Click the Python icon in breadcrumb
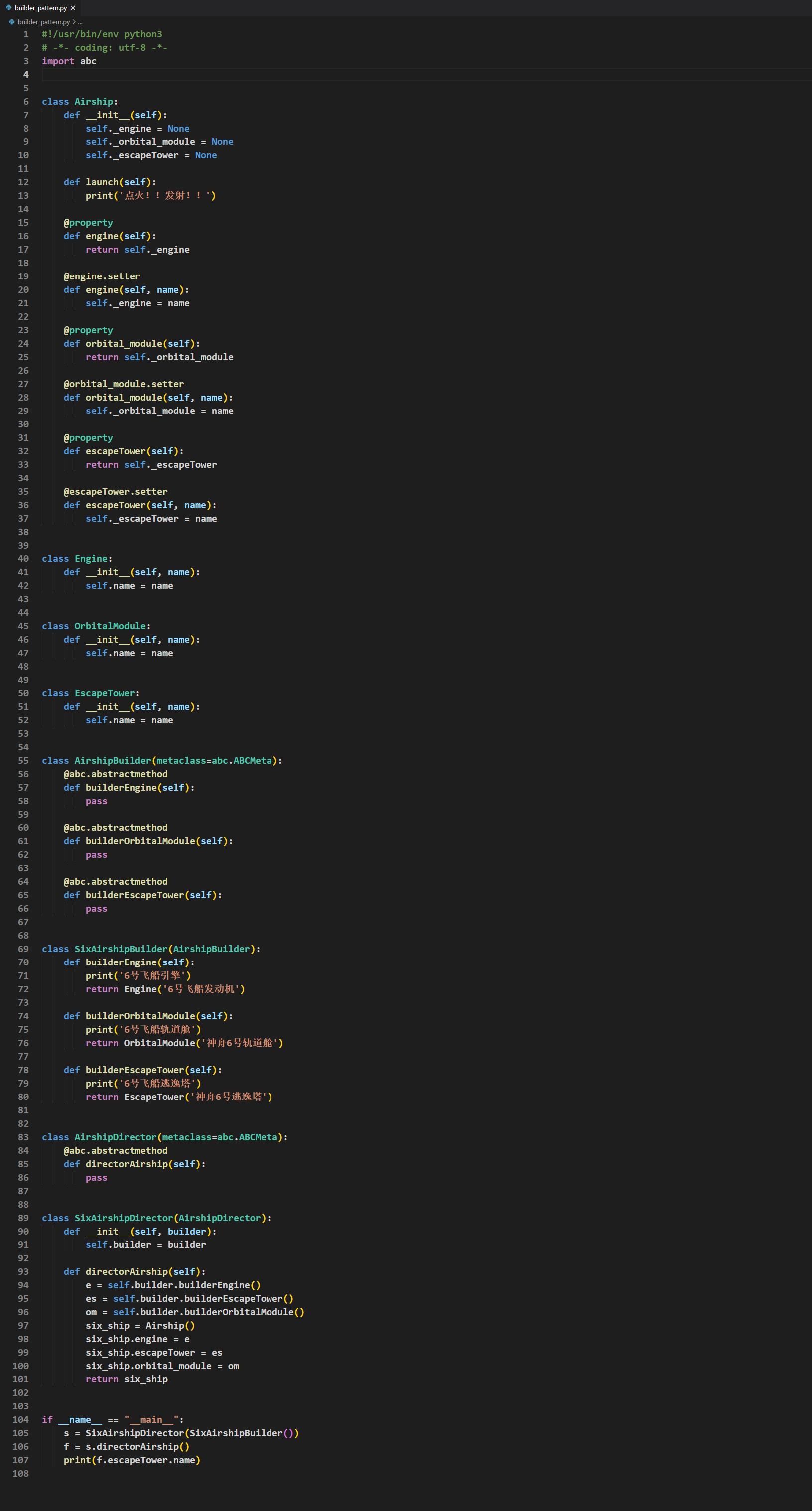This screenshot has height=1511, width=812. tap(12, 22)
